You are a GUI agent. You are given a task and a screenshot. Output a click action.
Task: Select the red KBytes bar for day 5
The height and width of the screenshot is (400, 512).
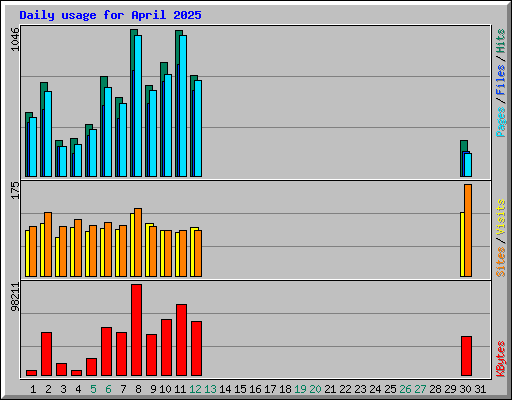pyautogui.click(x=91, y=367)
